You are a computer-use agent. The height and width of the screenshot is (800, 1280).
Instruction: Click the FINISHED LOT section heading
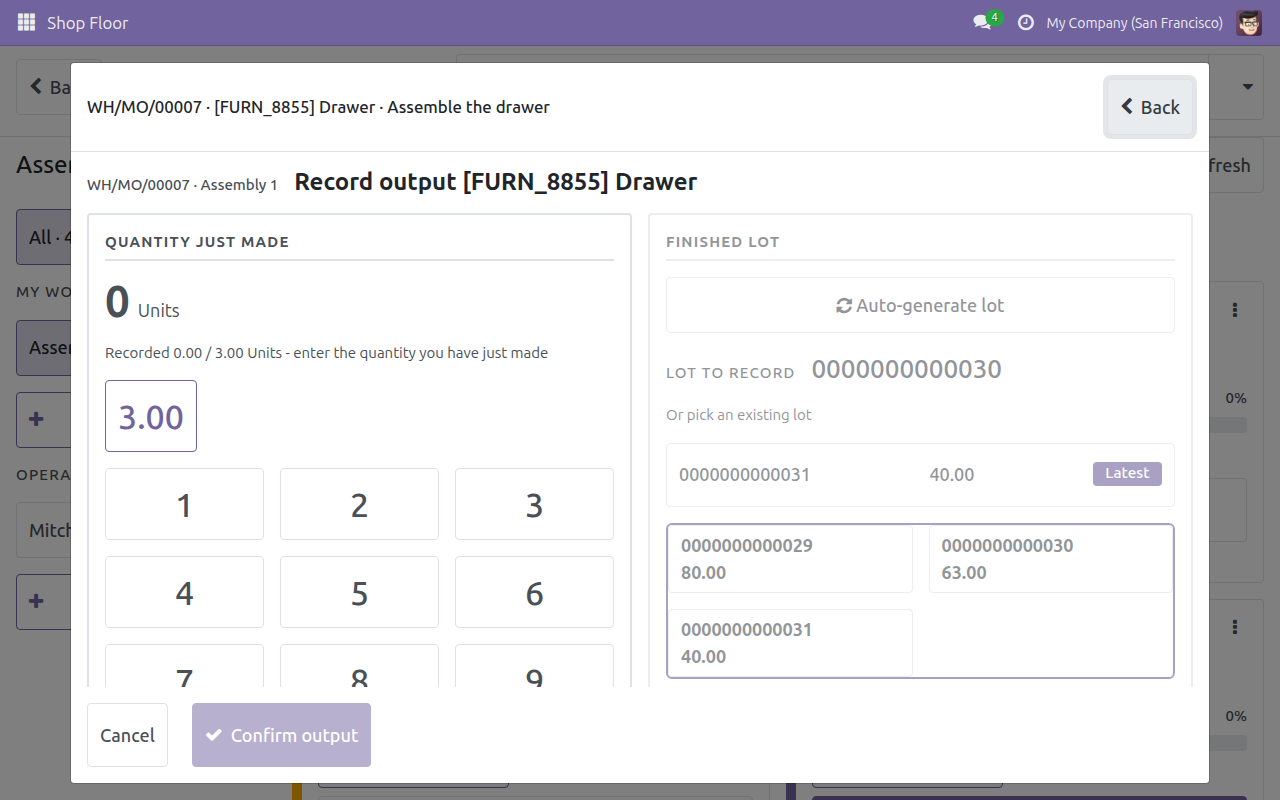[722, 242]
